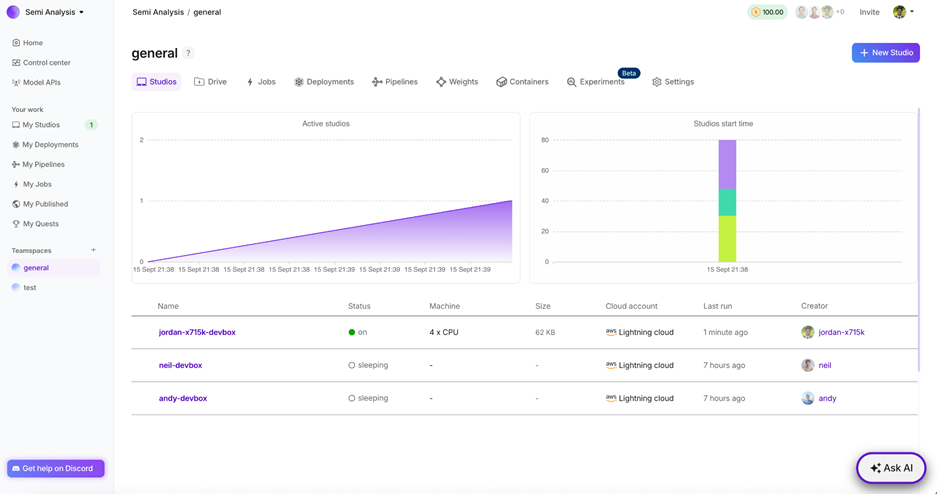Click the sleeping status of andy-devbox
This screenshot has height=494, width=937.
pos(368,398)
